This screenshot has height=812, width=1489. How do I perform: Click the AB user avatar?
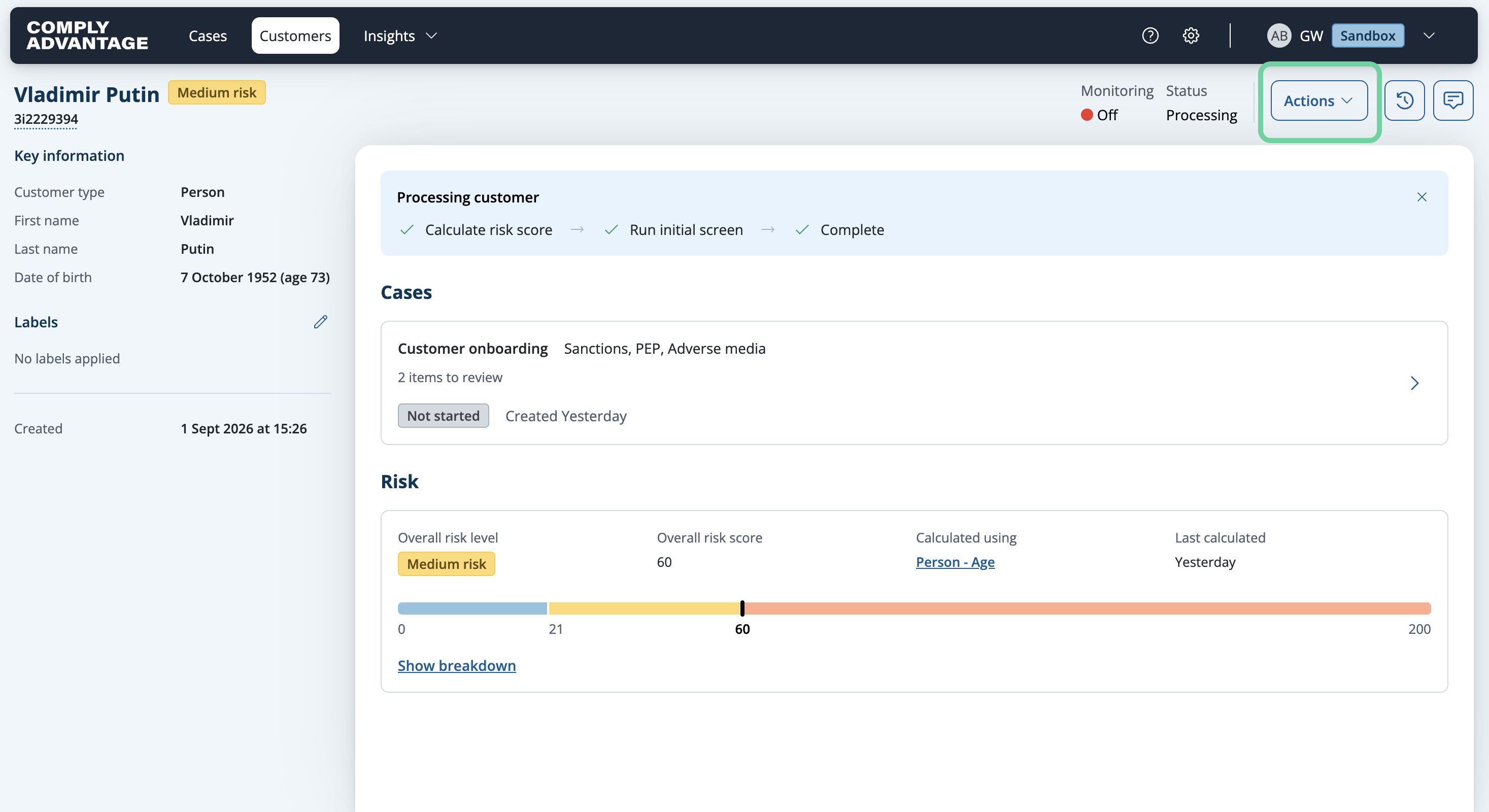tap(1278, 36)
